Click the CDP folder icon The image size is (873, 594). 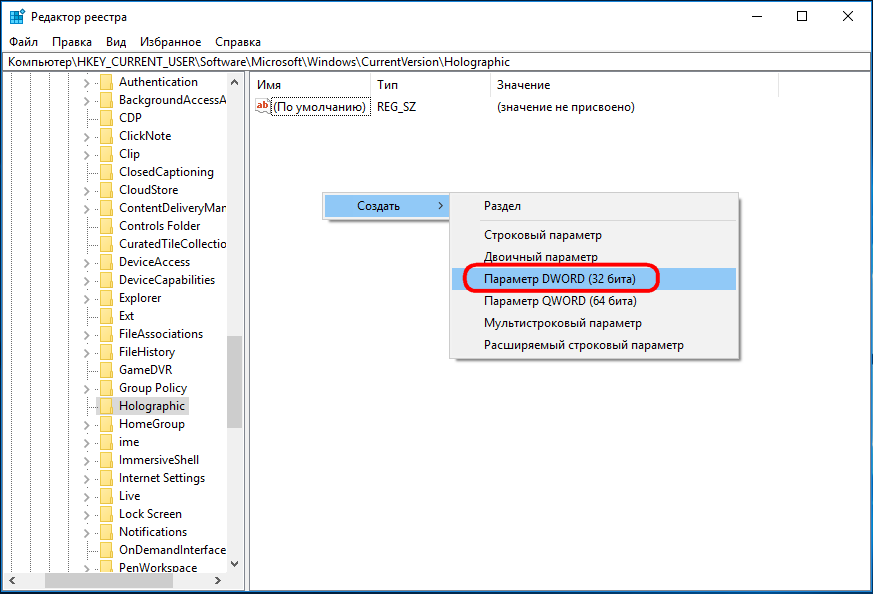pyautogui.click(x=106, y=118)
